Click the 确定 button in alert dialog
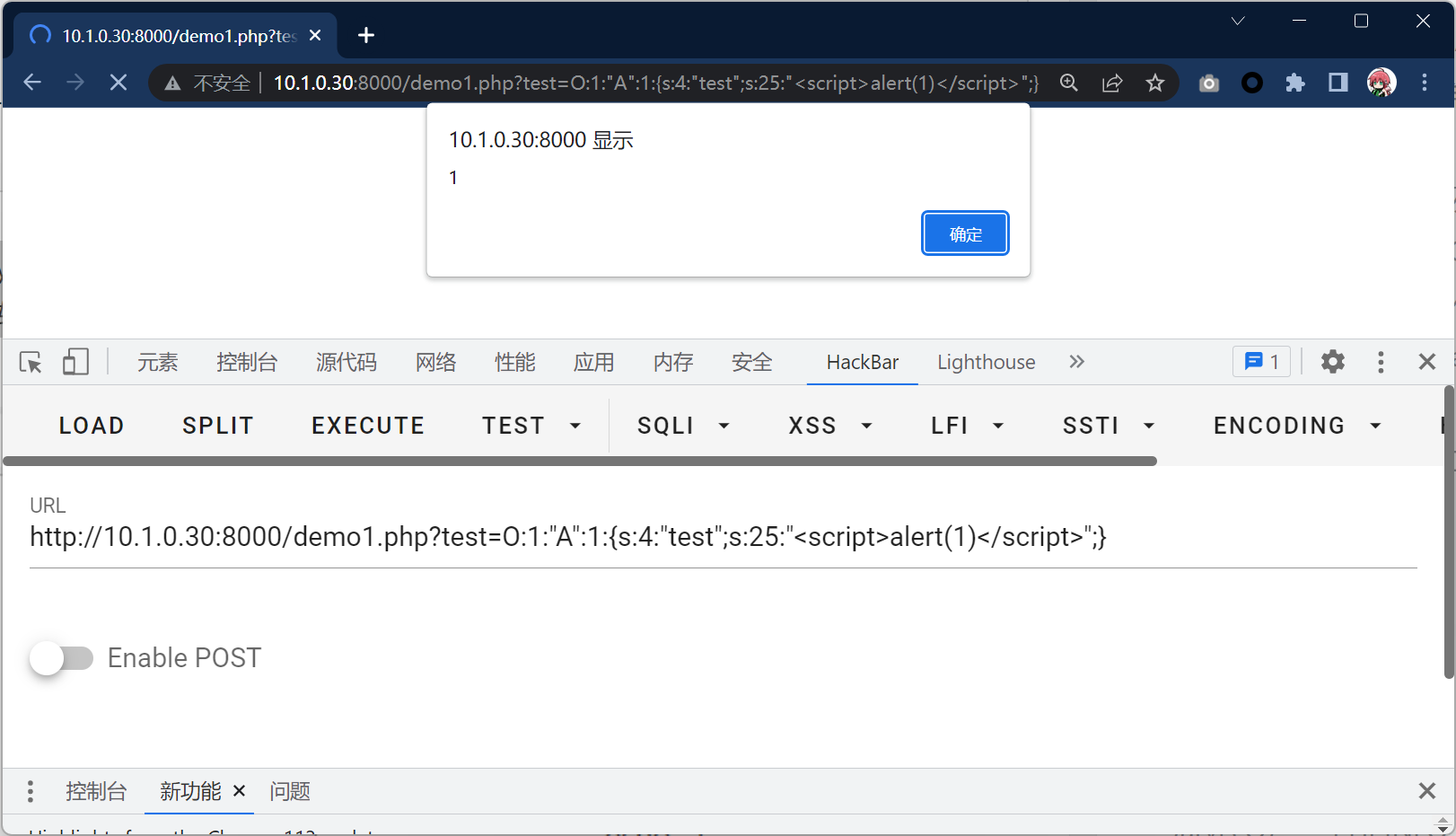This screenshot has width=1456, height=836. [965, 233]
